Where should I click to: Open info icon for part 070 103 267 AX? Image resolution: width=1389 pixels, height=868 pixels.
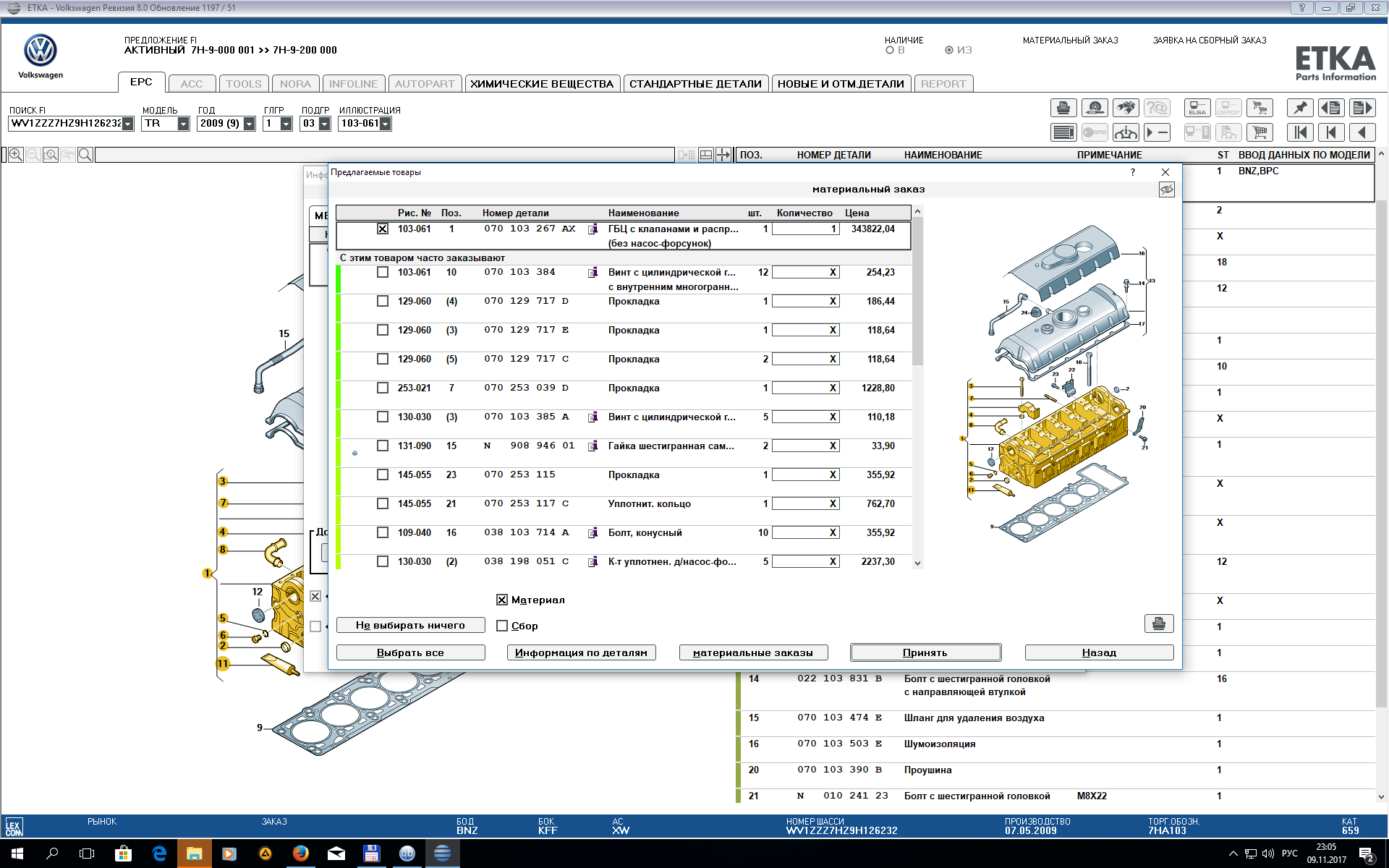[592, 229]
